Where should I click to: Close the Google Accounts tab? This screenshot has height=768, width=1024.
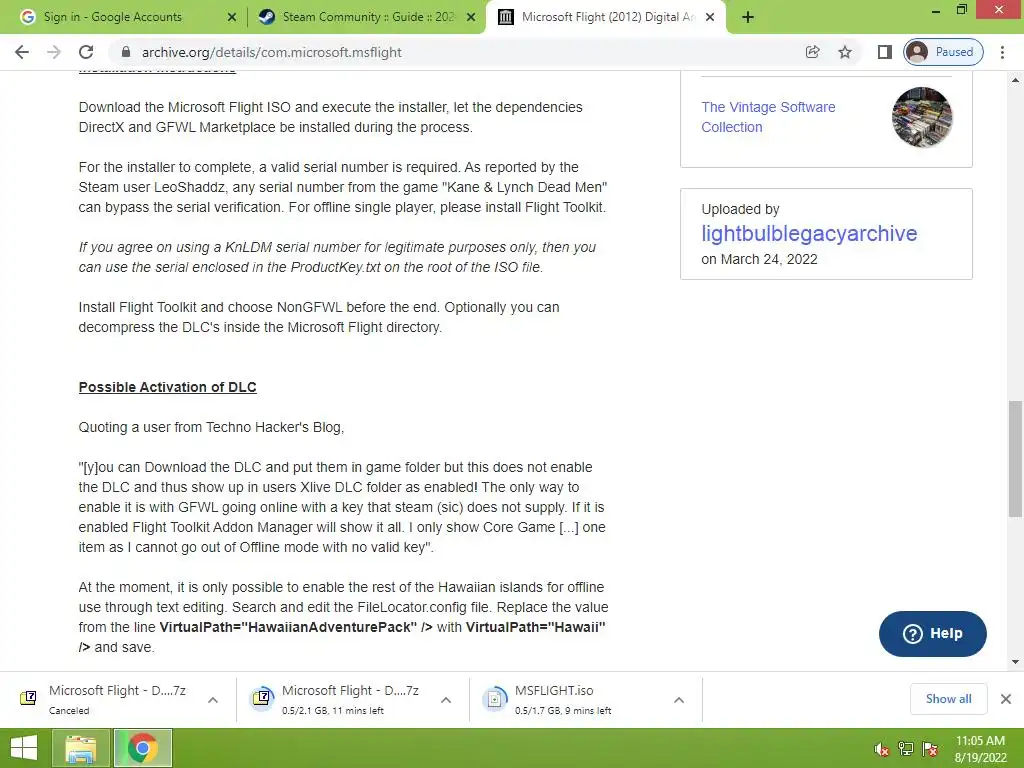tap(231, 18)
